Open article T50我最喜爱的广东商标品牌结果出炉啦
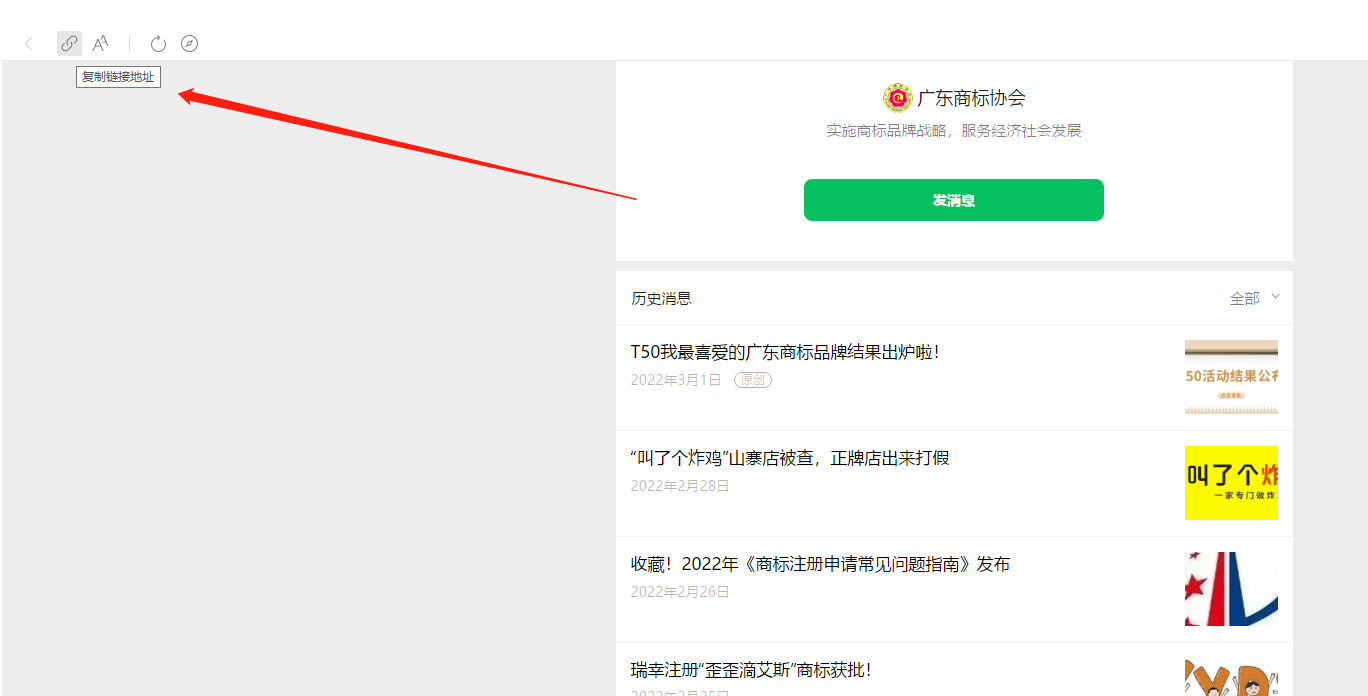Image resolution: width=1368 pixels, height=696 pixels. [x=785, y=352]
